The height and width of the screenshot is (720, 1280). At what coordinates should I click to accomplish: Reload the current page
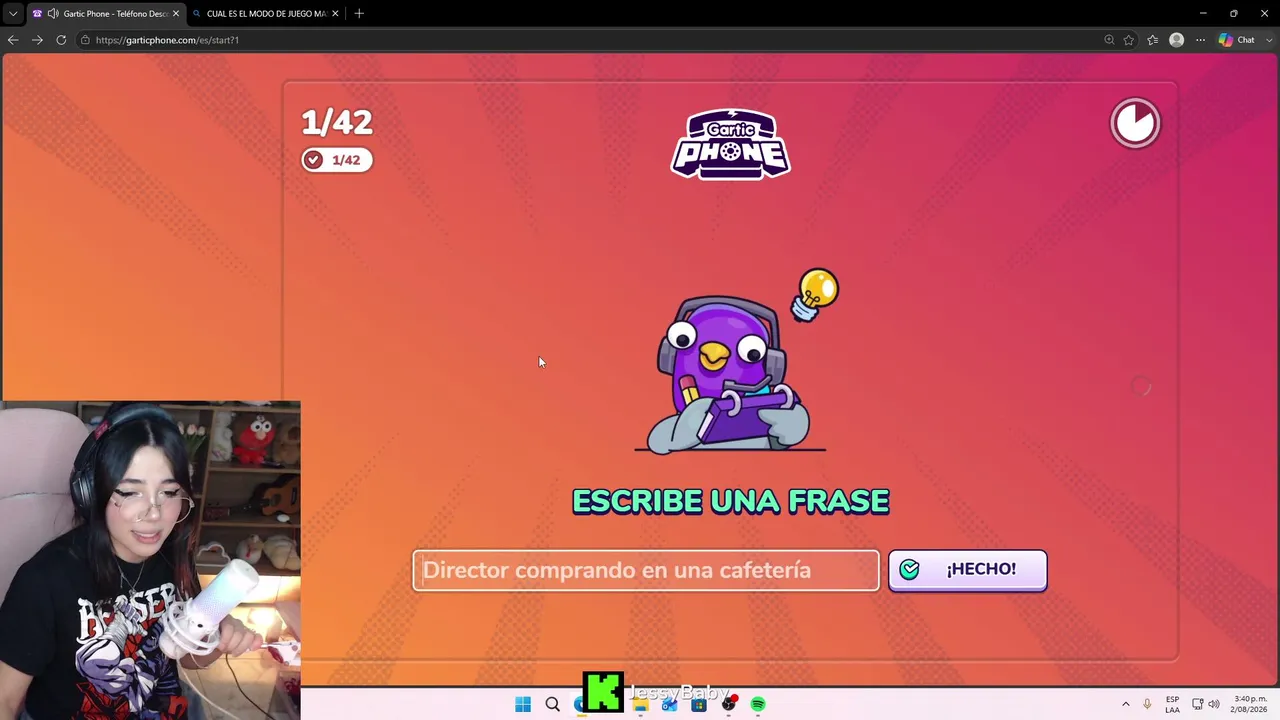[x=61, y=40]
